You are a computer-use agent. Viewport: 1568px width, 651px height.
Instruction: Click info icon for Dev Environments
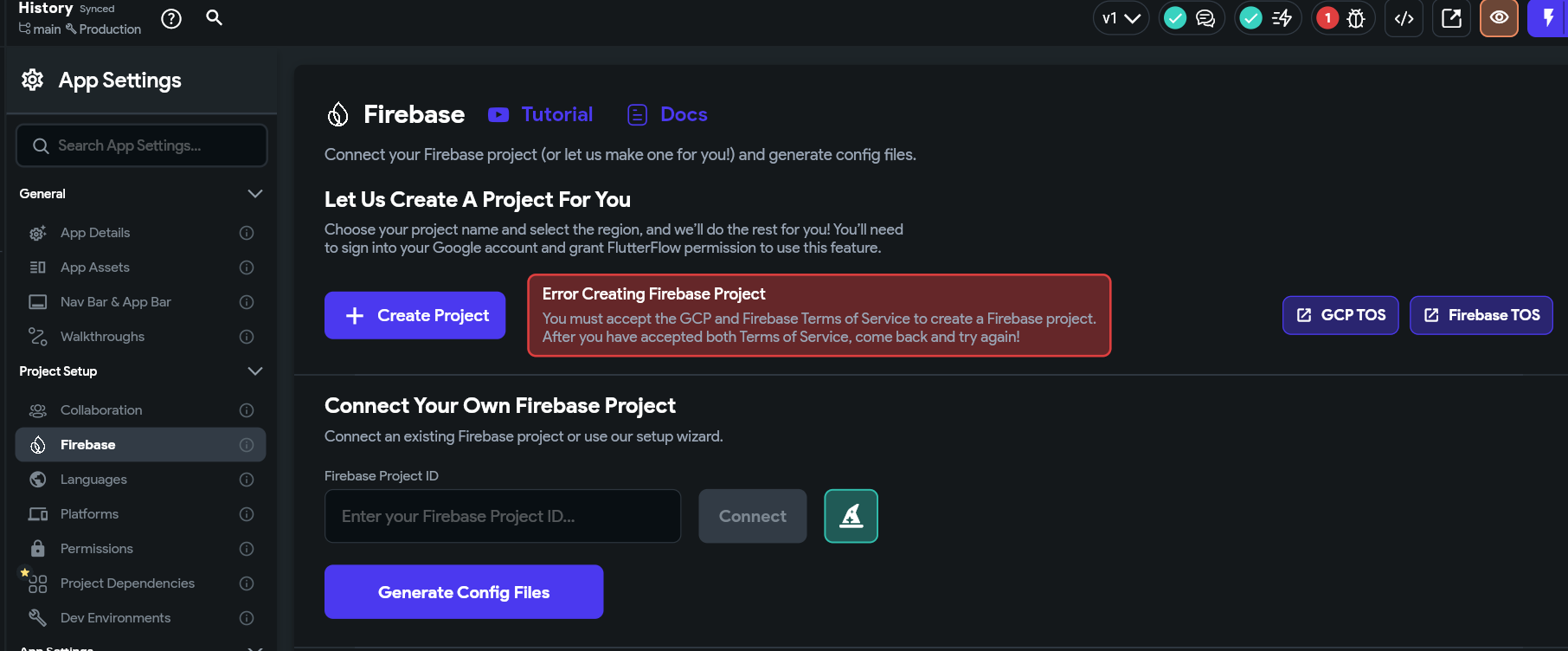[247, 618]
